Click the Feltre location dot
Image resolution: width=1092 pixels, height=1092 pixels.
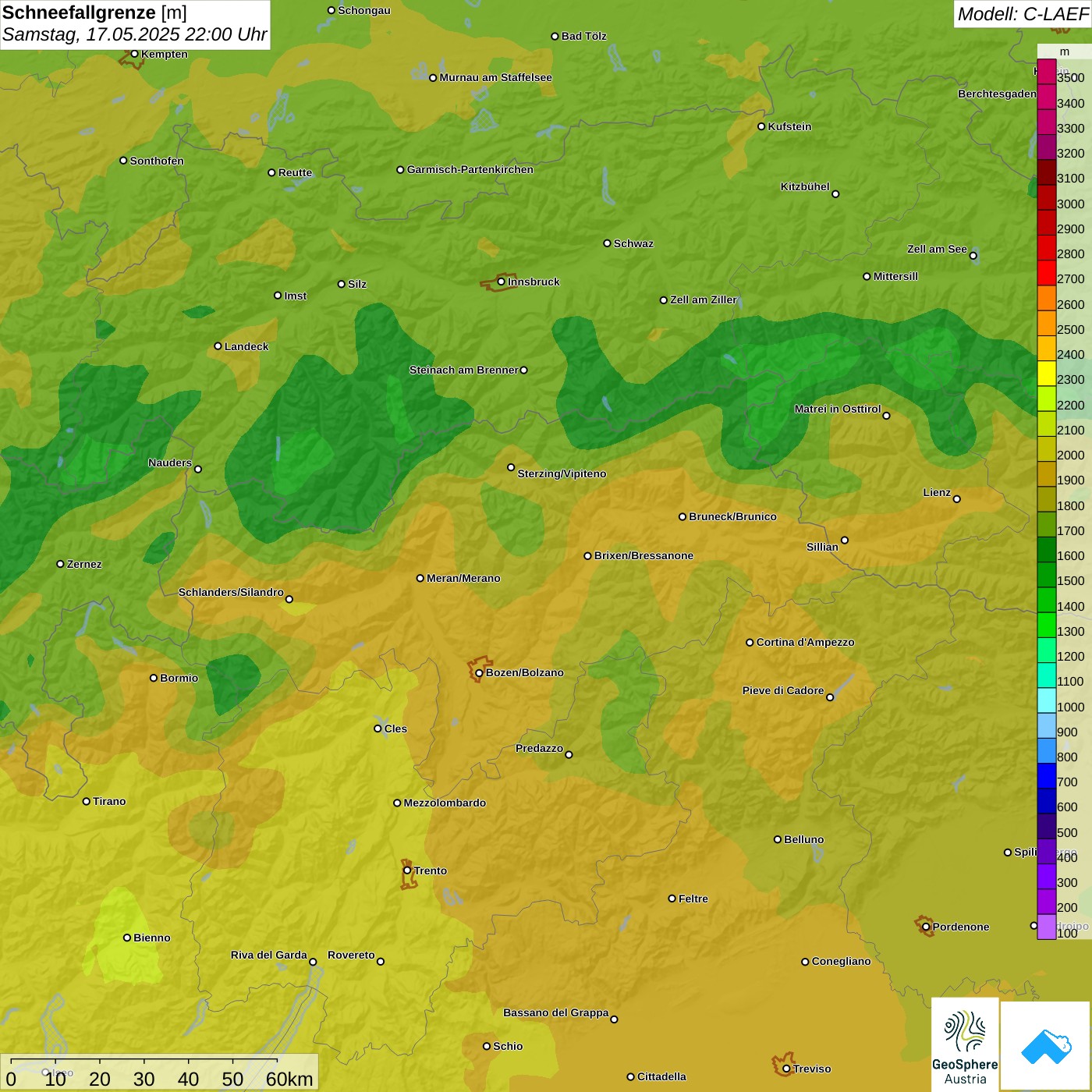click(x=672, y=899)
